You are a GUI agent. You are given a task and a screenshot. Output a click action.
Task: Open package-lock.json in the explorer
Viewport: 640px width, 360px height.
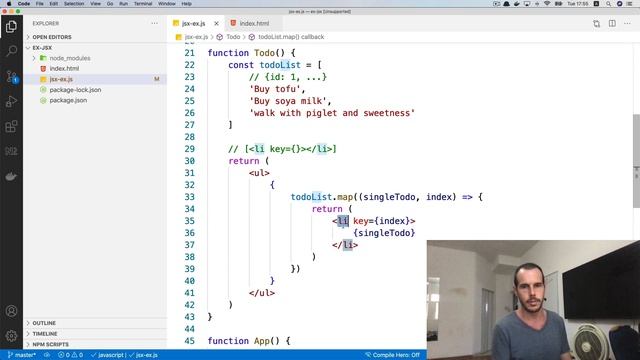coord(95,90)
